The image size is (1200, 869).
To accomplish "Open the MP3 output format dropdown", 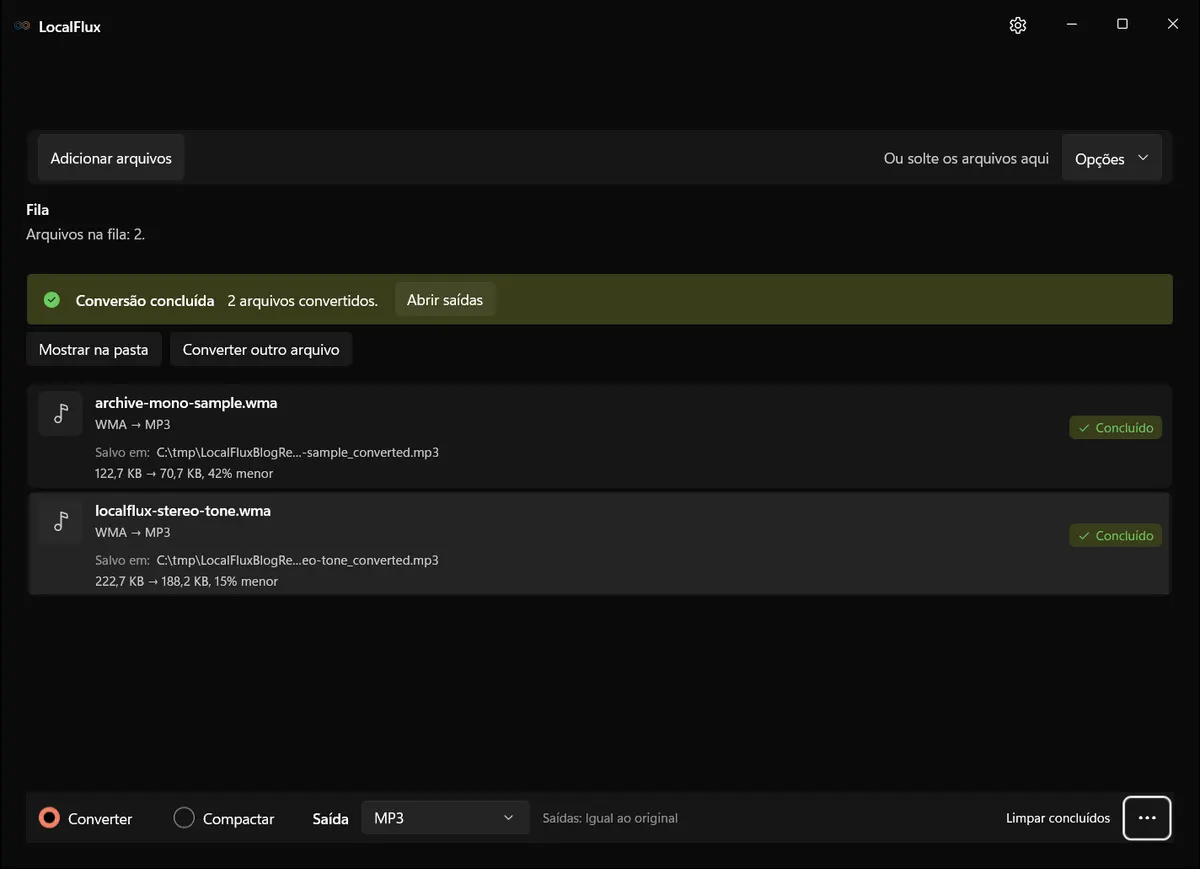I will tap(445, 818).
